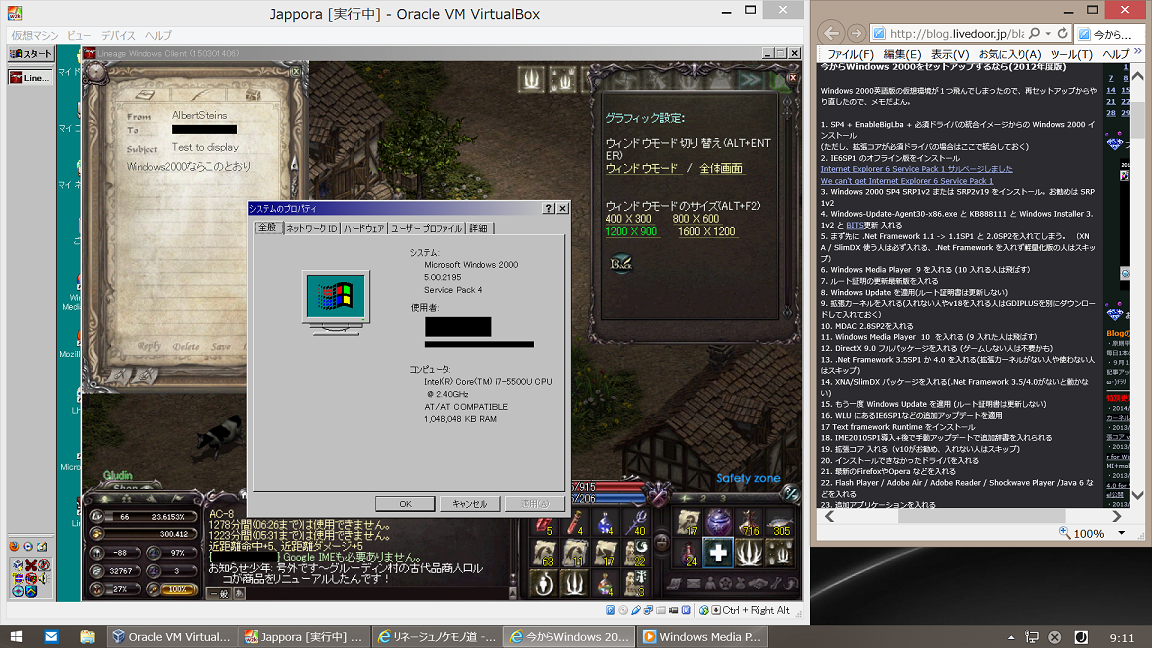Screen dimensions: 1152x648
Task: Open デバイス menu in VirtualBox
Action: pyautogui.click(x=118, y=35)
